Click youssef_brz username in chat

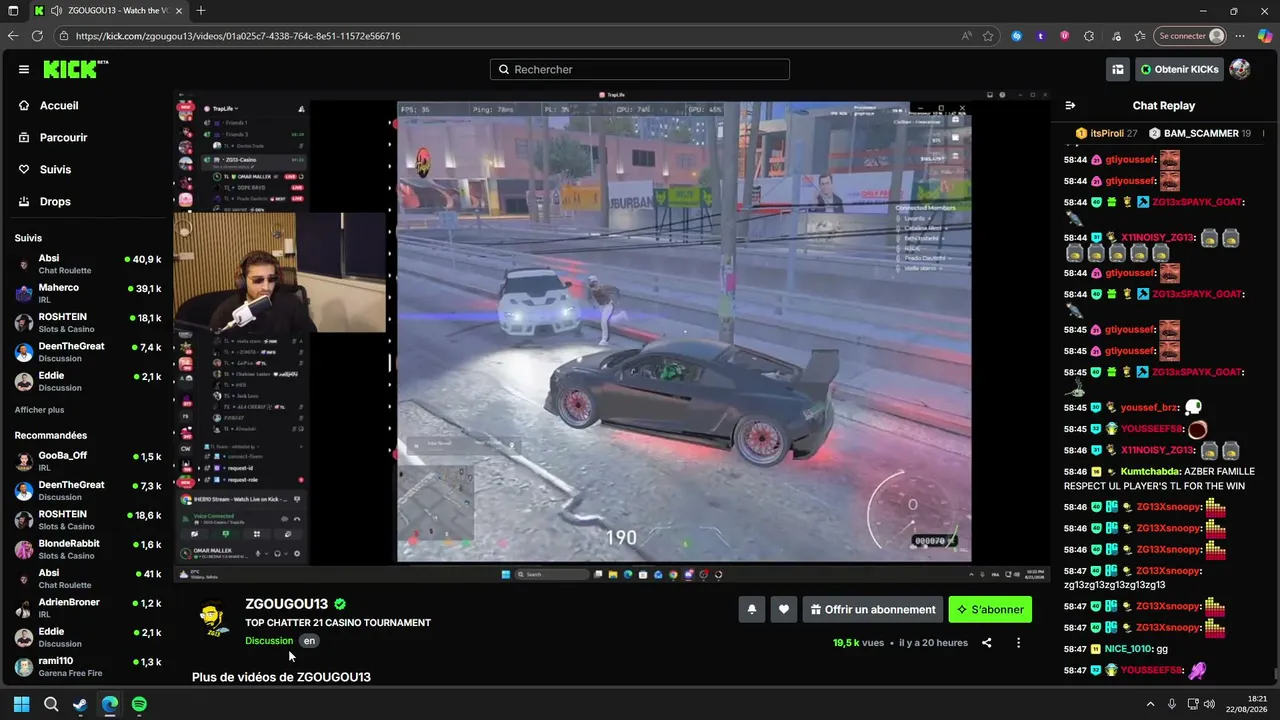tap(1150, 408)
